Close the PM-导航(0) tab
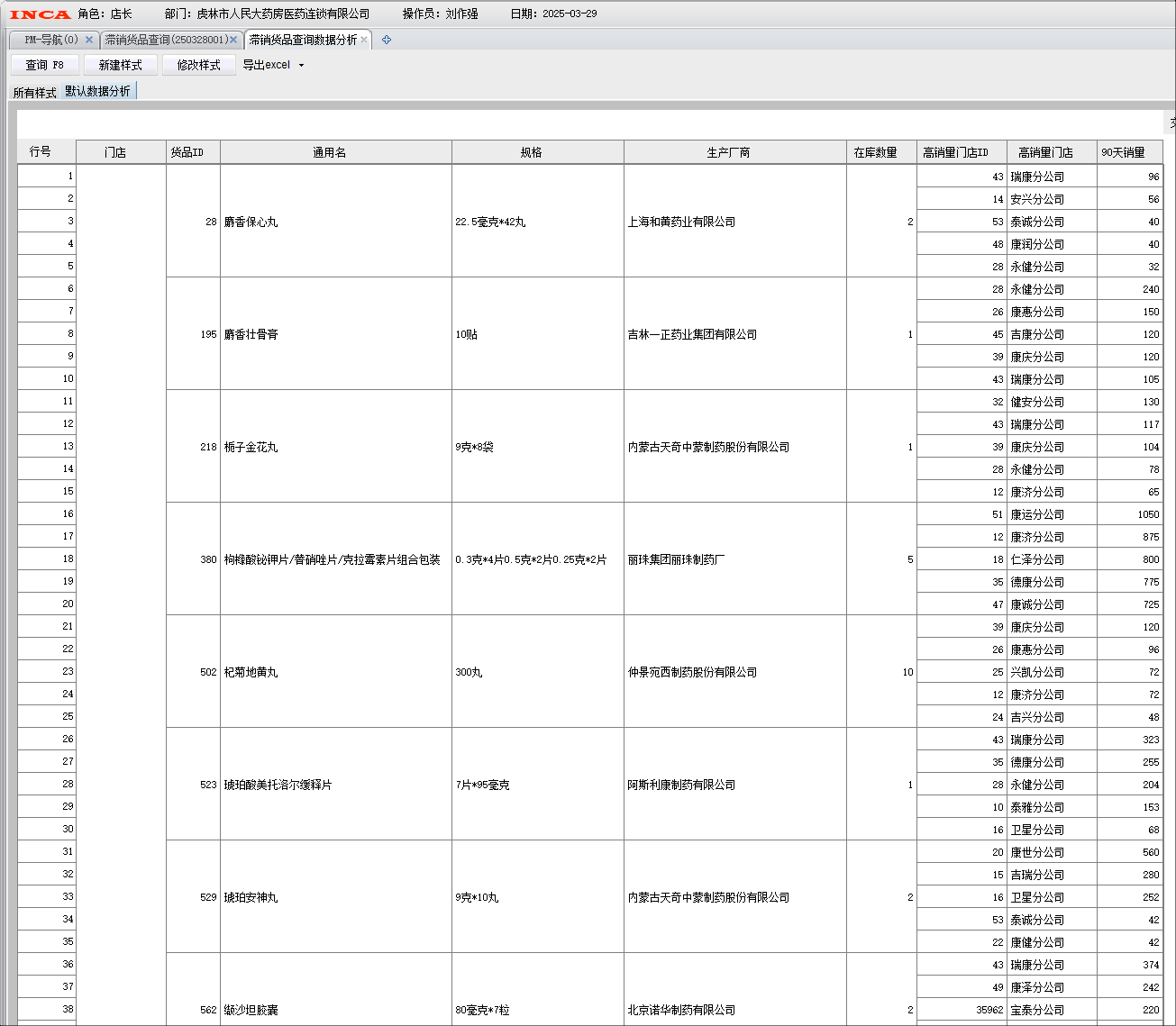1176x1026 pixels. click(89, 40)
